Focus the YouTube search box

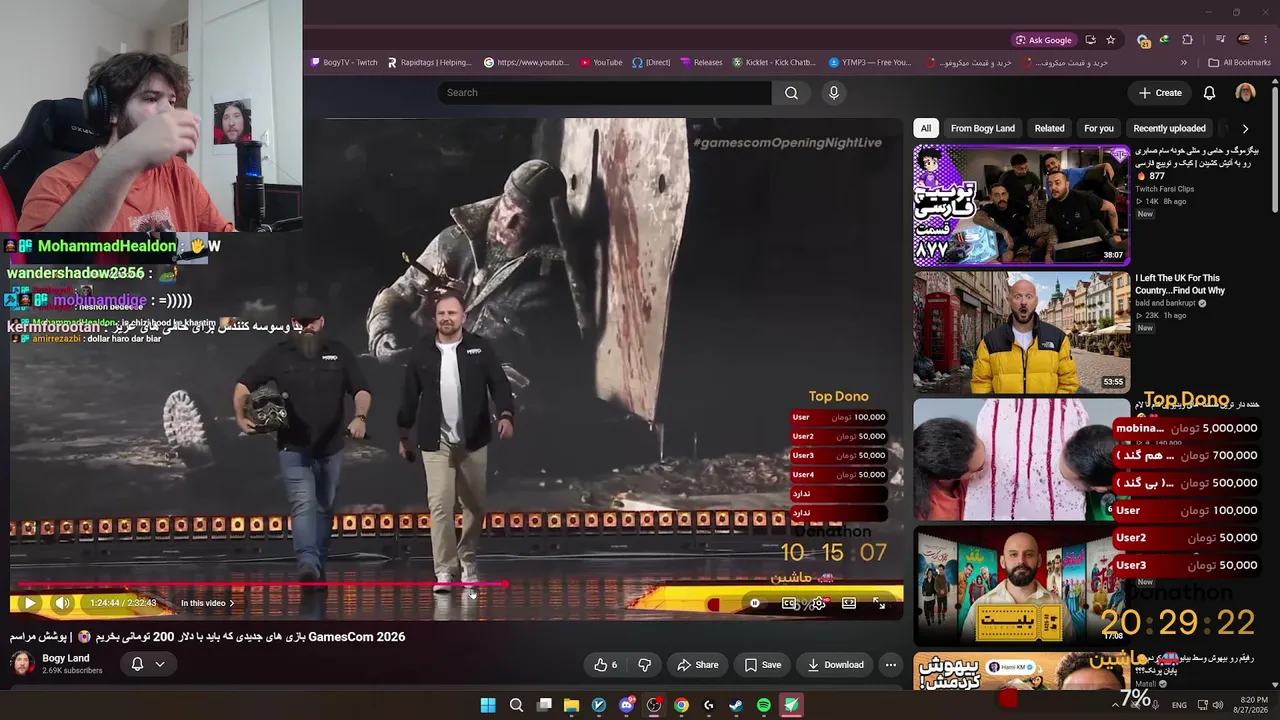click(x=604, y=93)
